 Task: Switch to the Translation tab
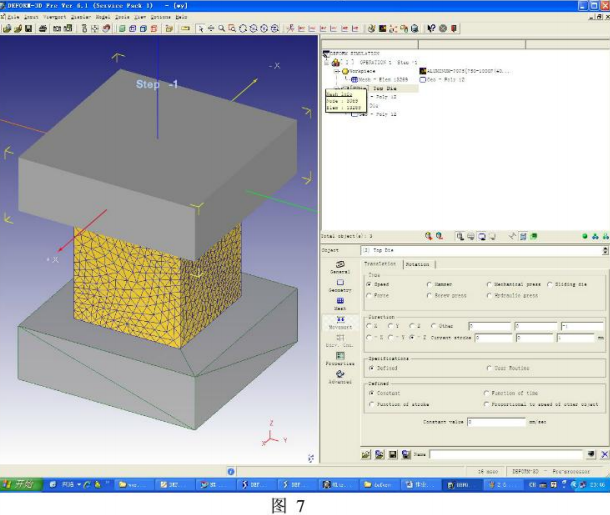tap(380, 264)
